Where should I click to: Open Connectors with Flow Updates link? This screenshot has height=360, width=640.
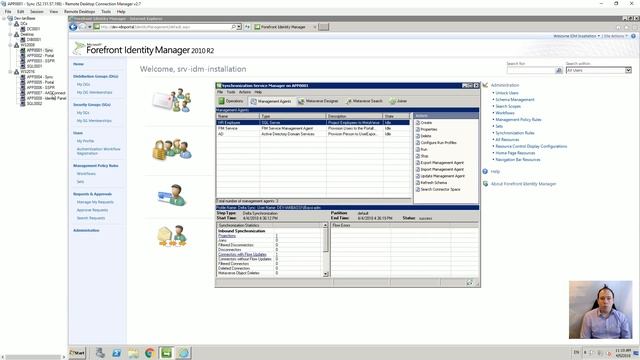(242, 254)
